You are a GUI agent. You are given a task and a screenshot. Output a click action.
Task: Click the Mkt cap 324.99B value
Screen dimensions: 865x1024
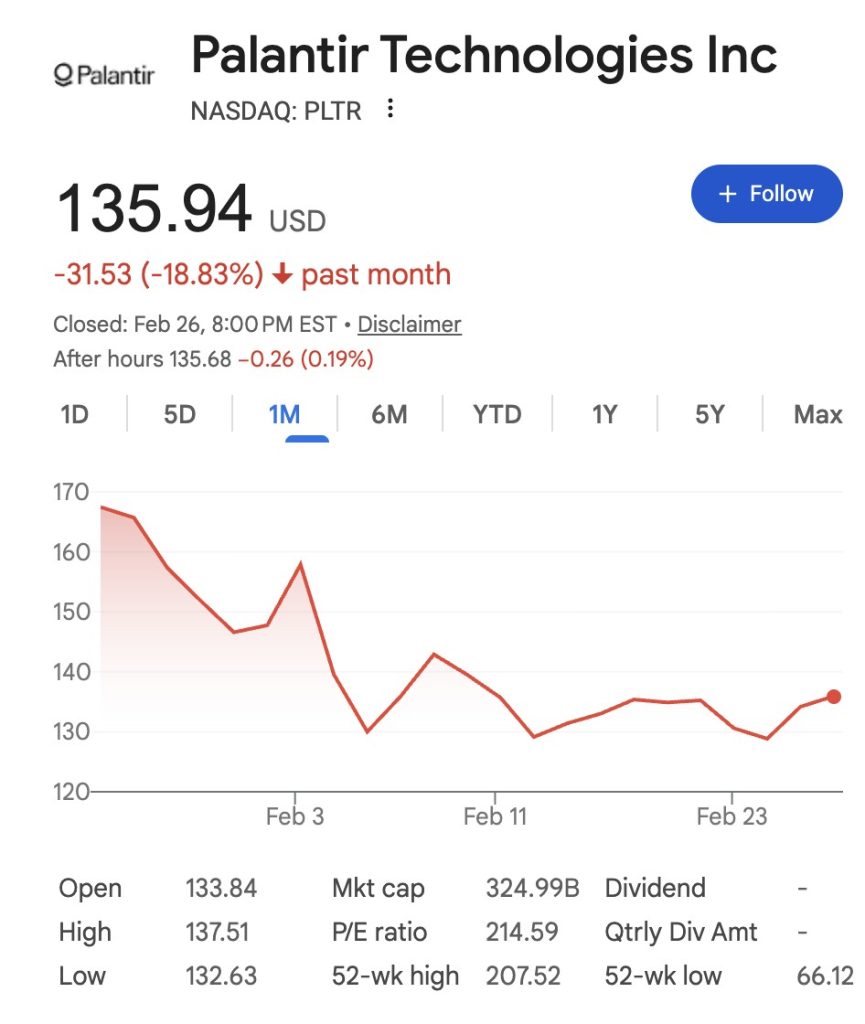click(532, 888)
